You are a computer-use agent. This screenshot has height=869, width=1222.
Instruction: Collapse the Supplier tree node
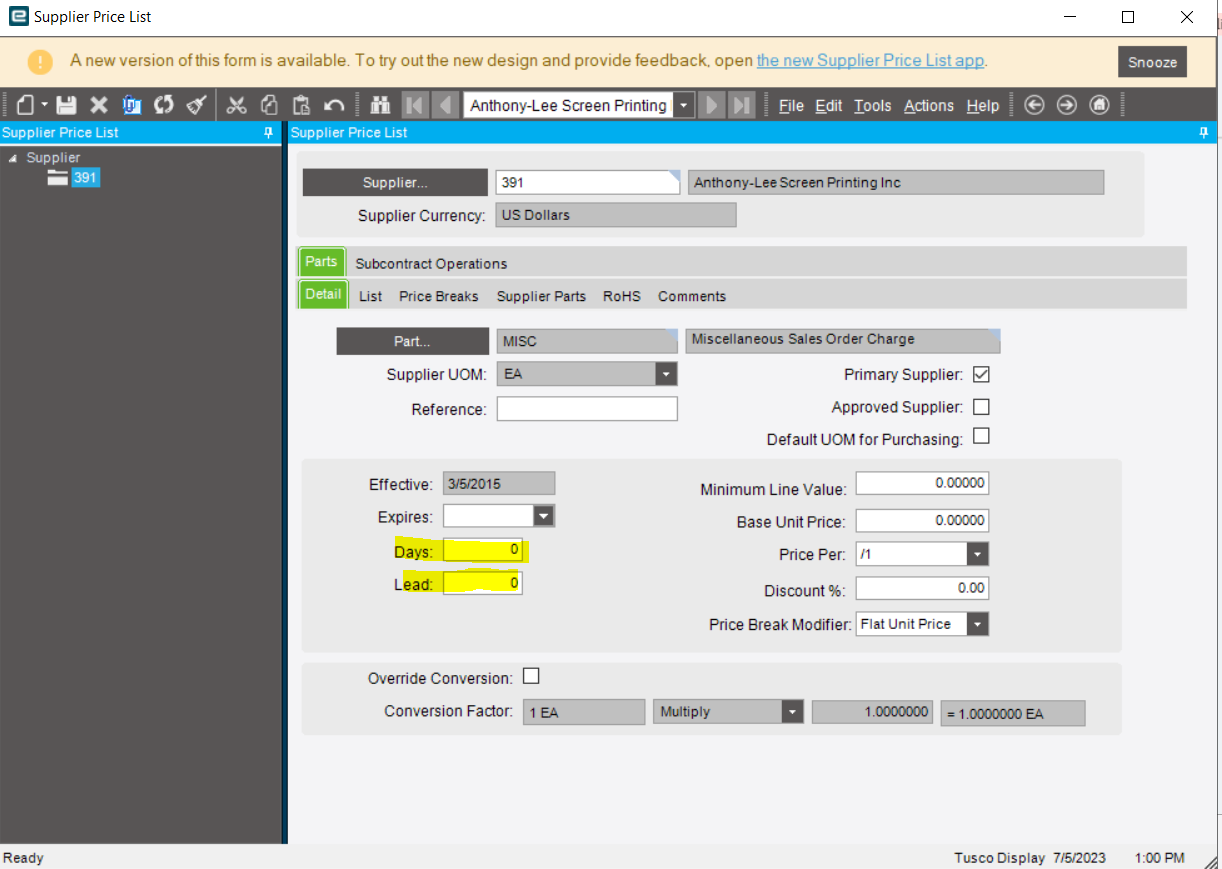12,158
